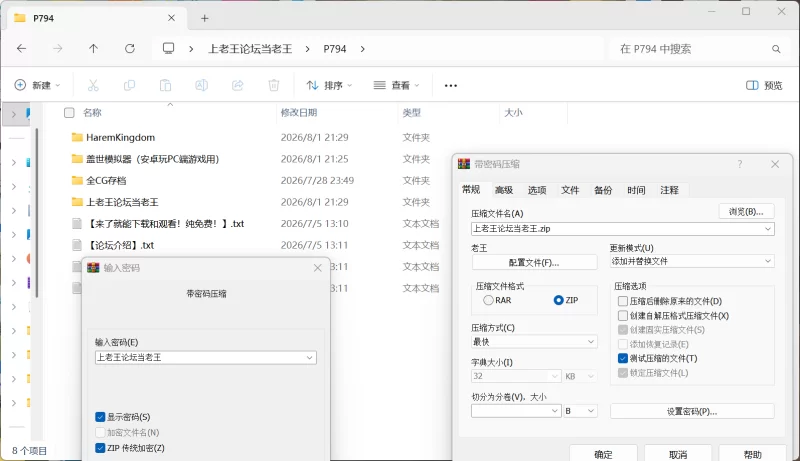Click the WinRAR icon in 带密码压缩 title bar
800x461 pixels.
click(x=464, y=164)
